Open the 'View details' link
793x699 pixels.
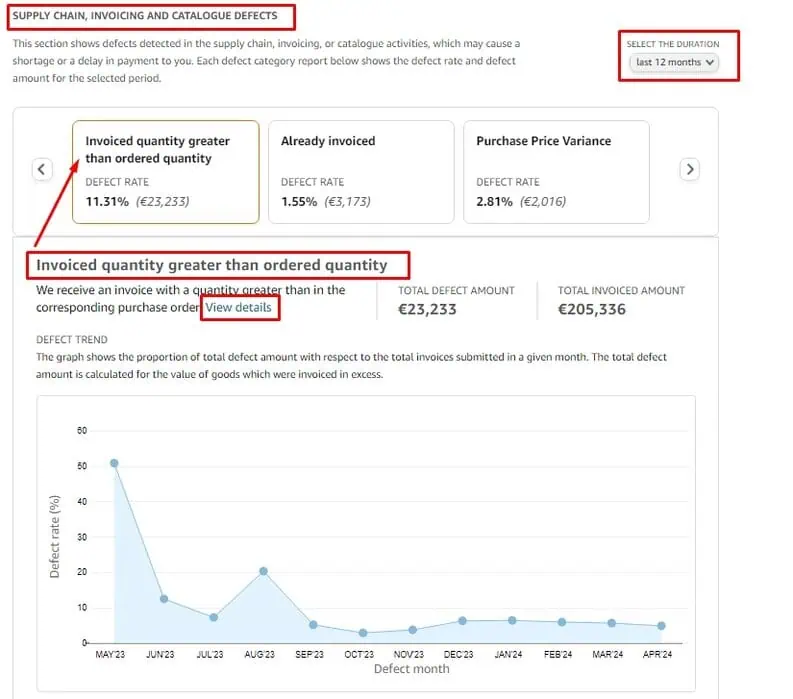coord(238,308)
